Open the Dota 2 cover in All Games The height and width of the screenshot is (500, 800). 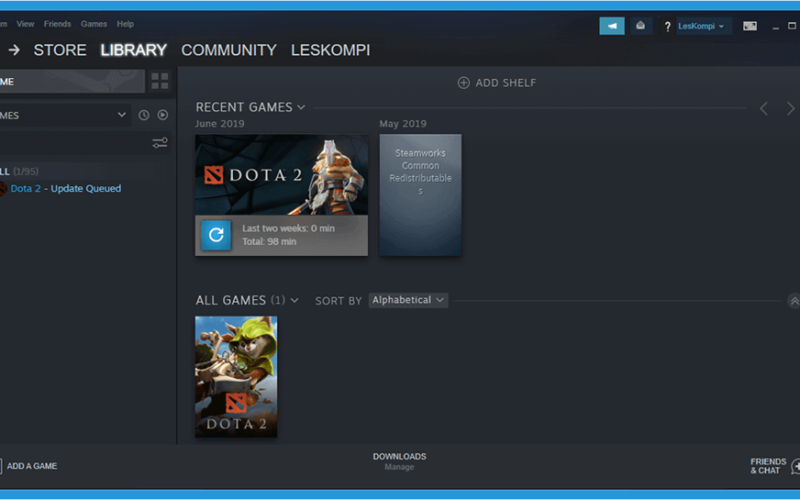click(x=236, y=377)
